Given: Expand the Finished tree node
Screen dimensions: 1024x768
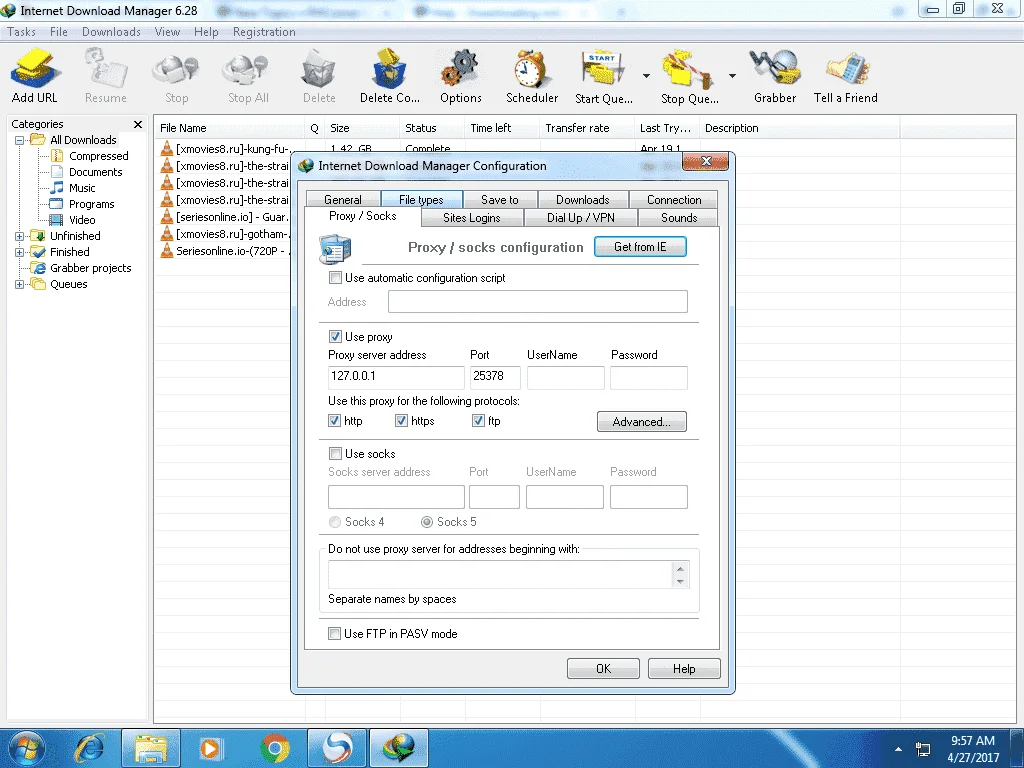Looking at the screenshot, I should click(x=20, y=252).
